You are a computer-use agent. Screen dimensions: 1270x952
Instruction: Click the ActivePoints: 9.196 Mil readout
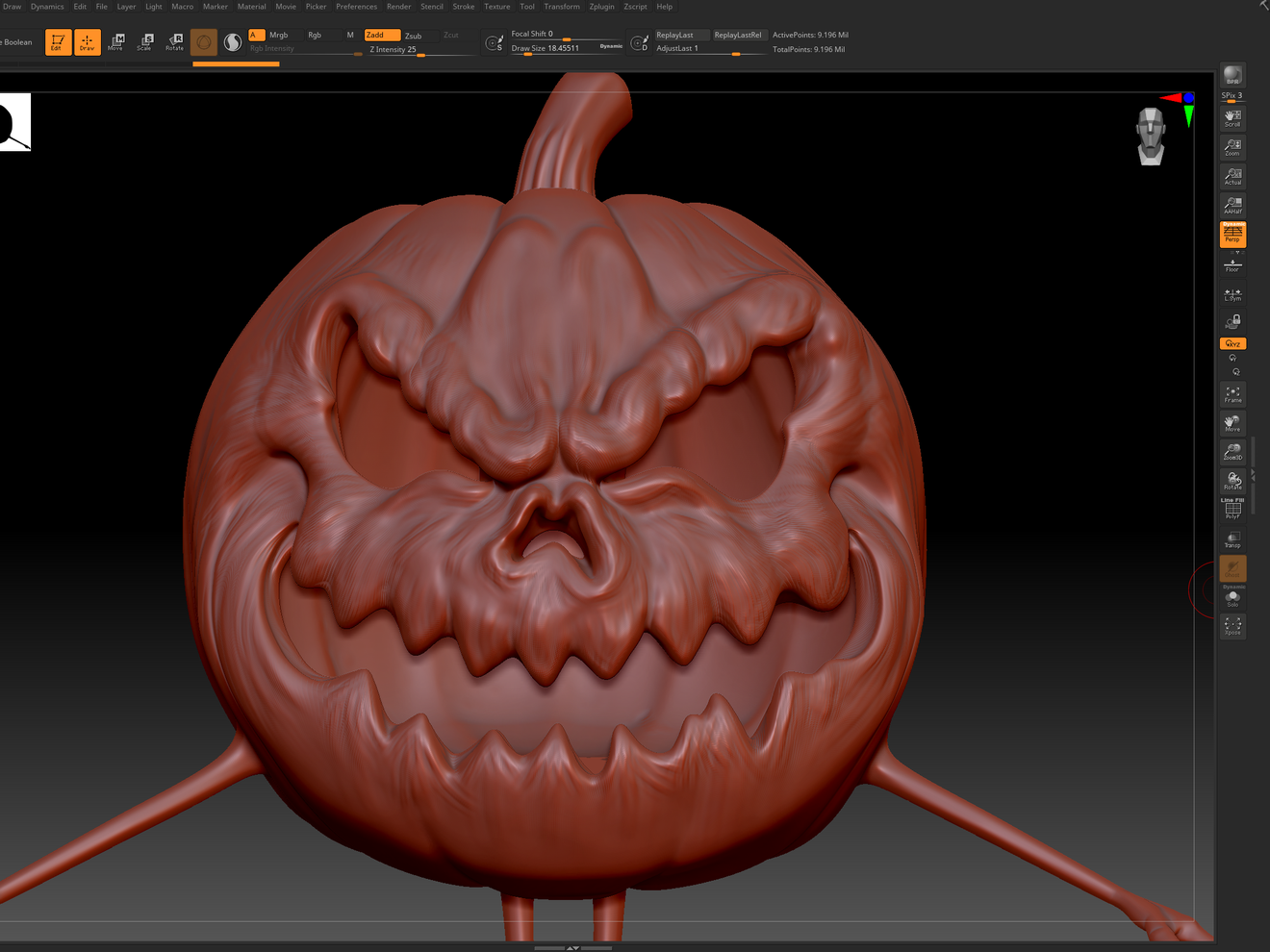coord(810,35)
